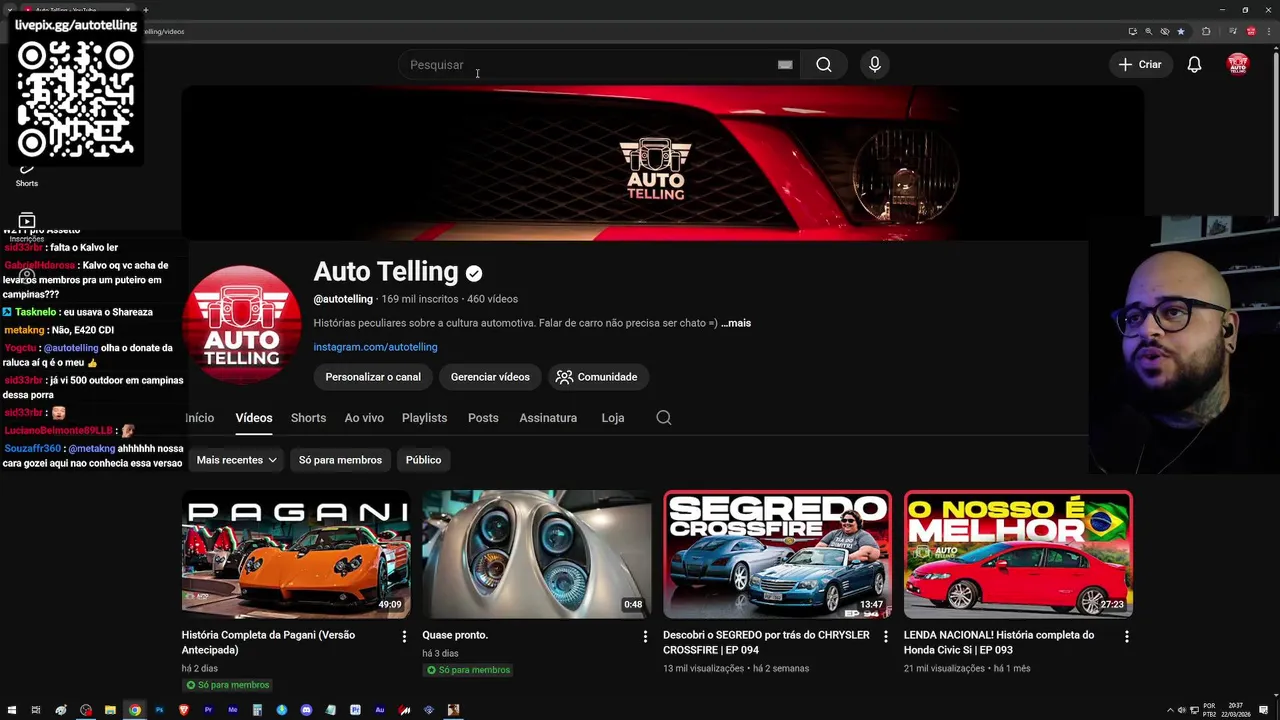Open File Explorer from taskbar
Viewport: 1280px width, 720px height.
pyautogui.click(x=110, y=710)
